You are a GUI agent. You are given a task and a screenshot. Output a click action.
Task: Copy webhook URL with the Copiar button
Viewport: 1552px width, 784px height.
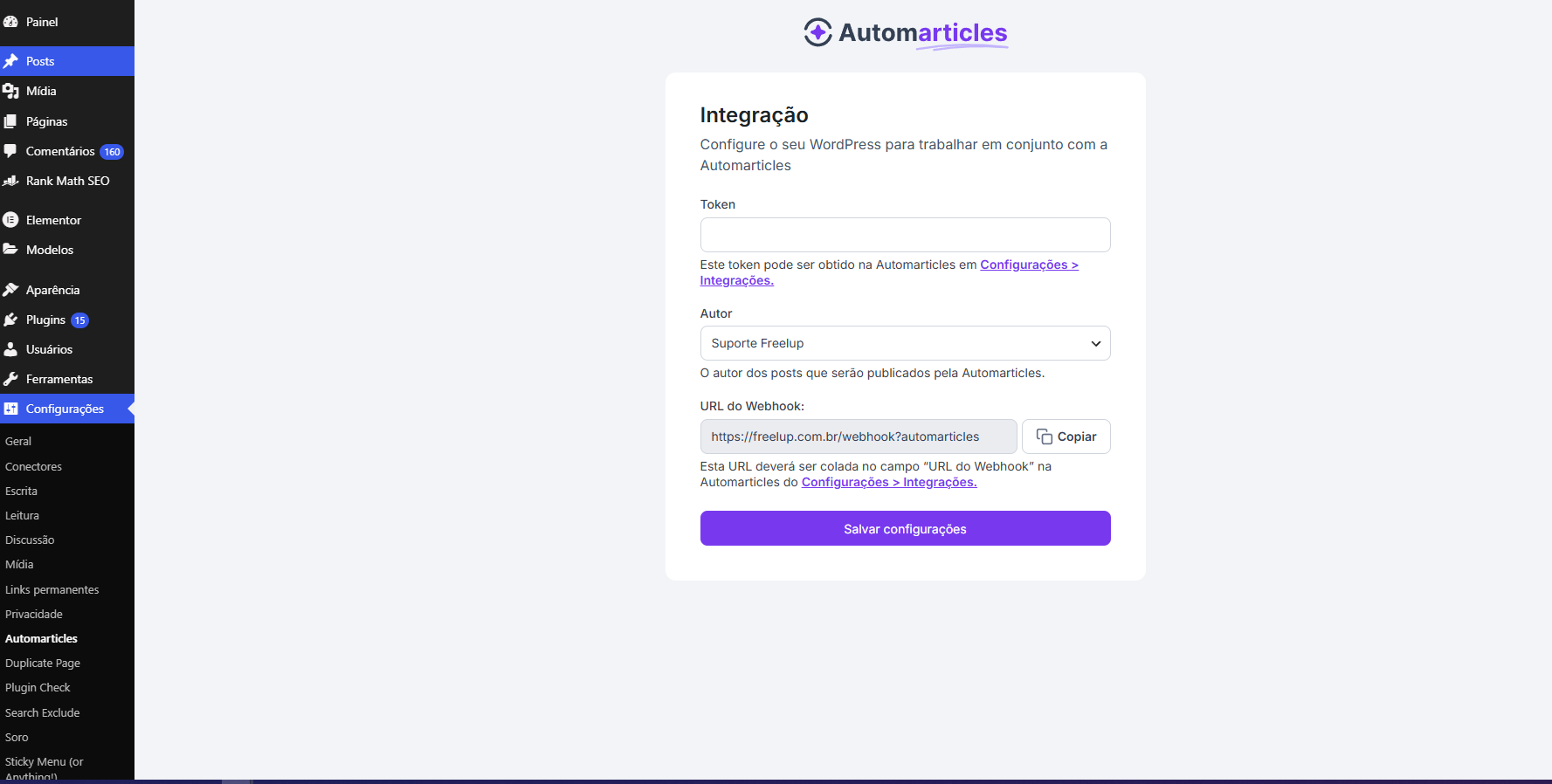pos(1066,437)
